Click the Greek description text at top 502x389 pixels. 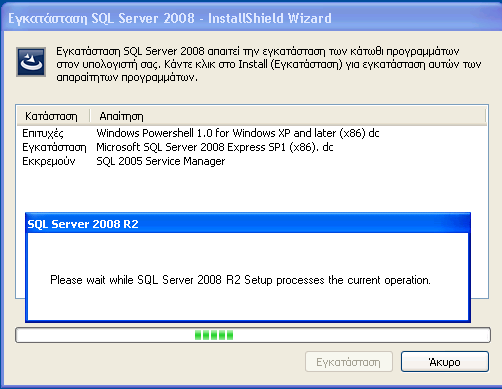point(269,64)
